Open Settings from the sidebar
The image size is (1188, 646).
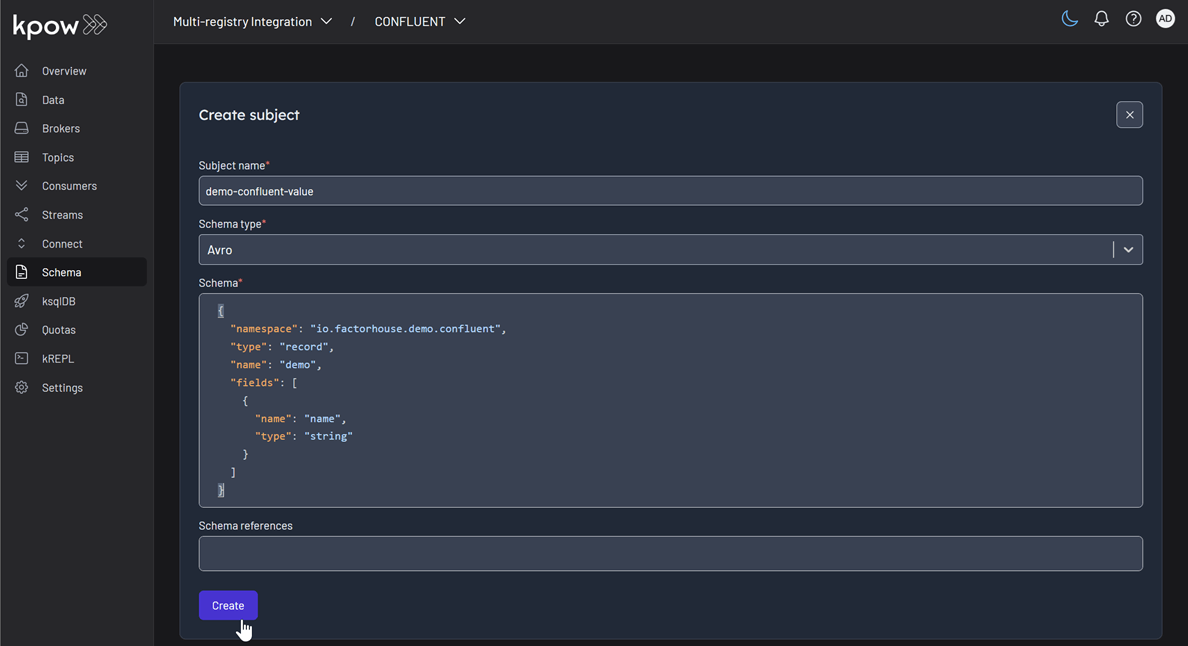(x=61, y=387)
